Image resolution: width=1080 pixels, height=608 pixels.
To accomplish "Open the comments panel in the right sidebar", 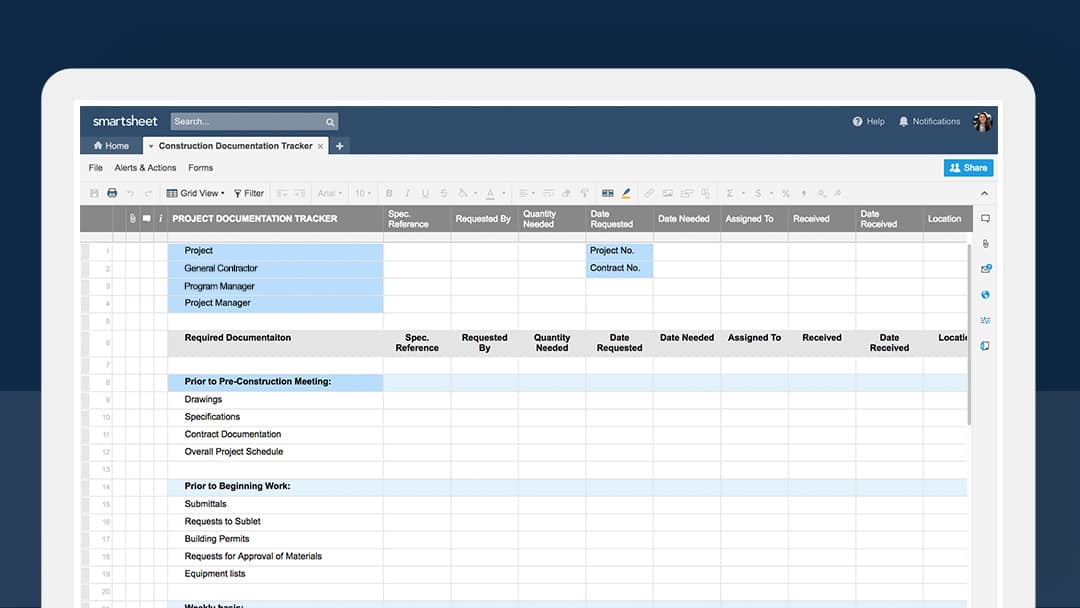I will click(985, 218).
